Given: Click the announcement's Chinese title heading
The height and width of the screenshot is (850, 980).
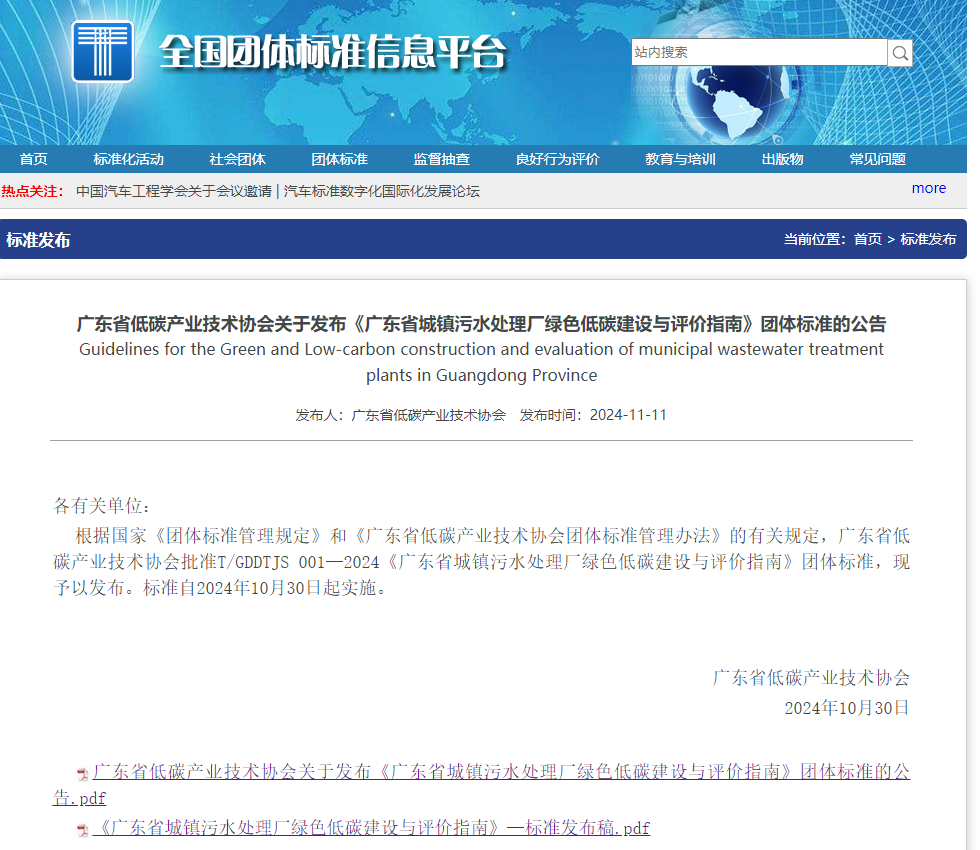Looking at the screenshot, I should point(481,324).
